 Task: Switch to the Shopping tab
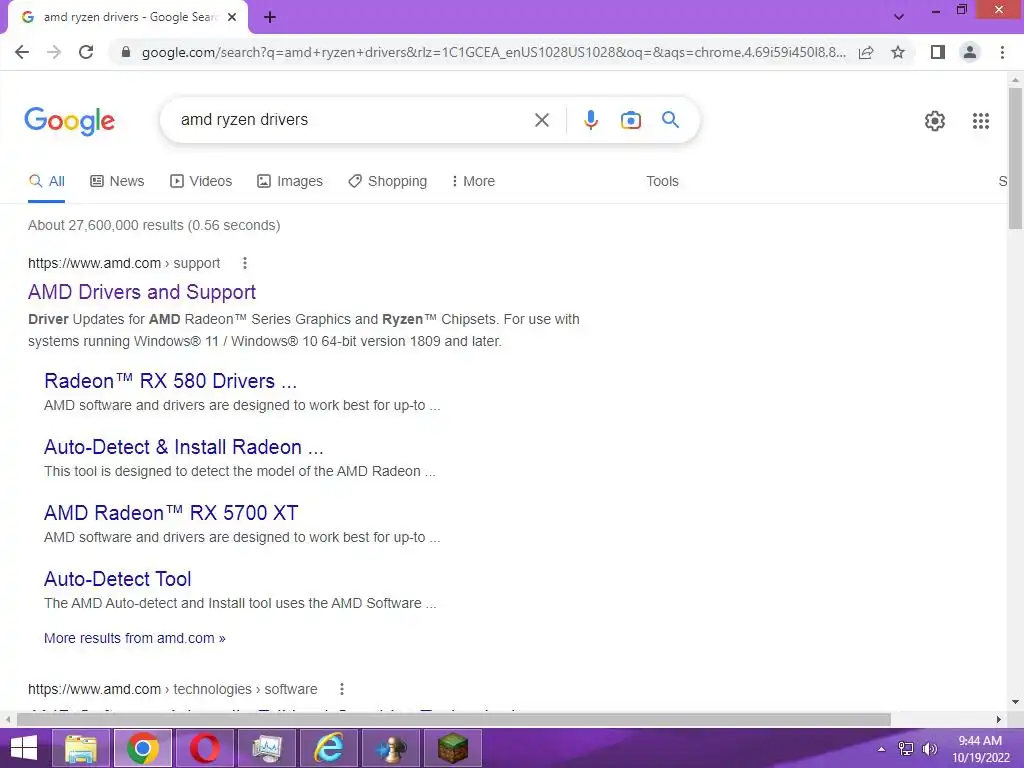[387, 182]
